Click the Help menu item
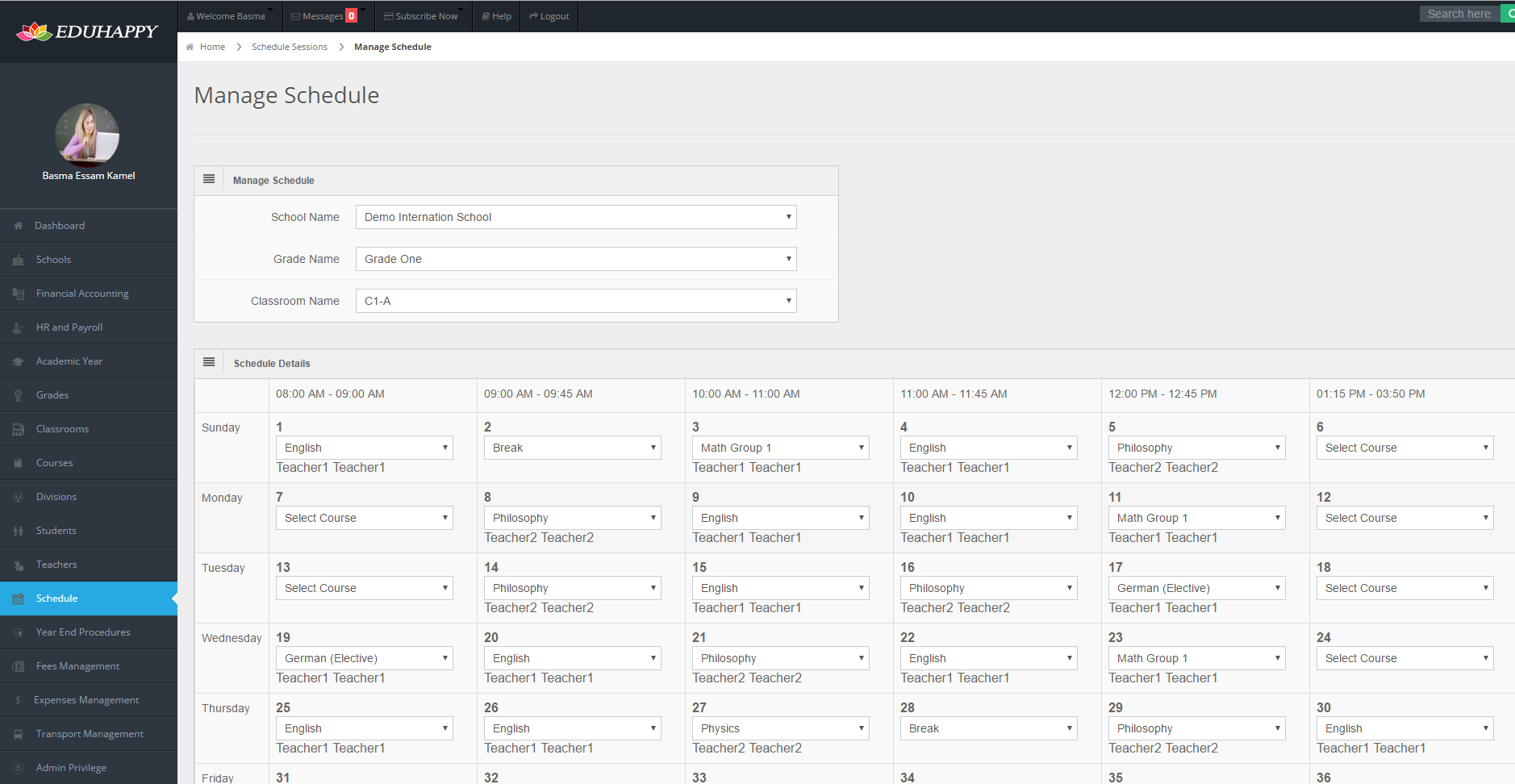The width and height of the screenshot is (1515, 784). pos(497,16)
